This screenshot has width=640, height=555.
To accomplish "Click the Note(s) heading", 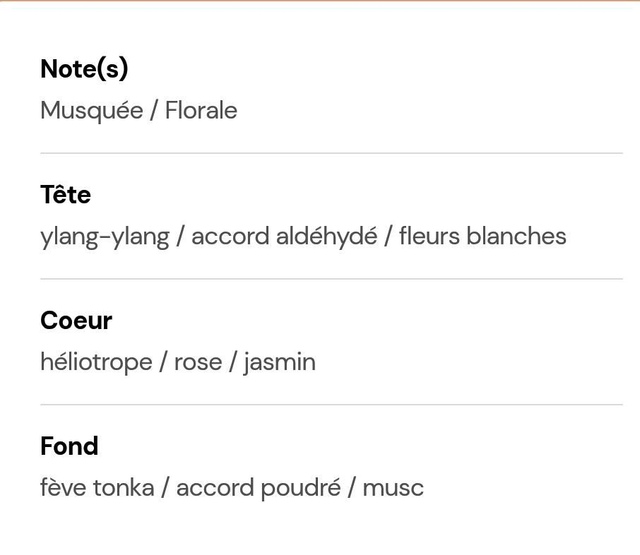I will [x=84, y=69].
